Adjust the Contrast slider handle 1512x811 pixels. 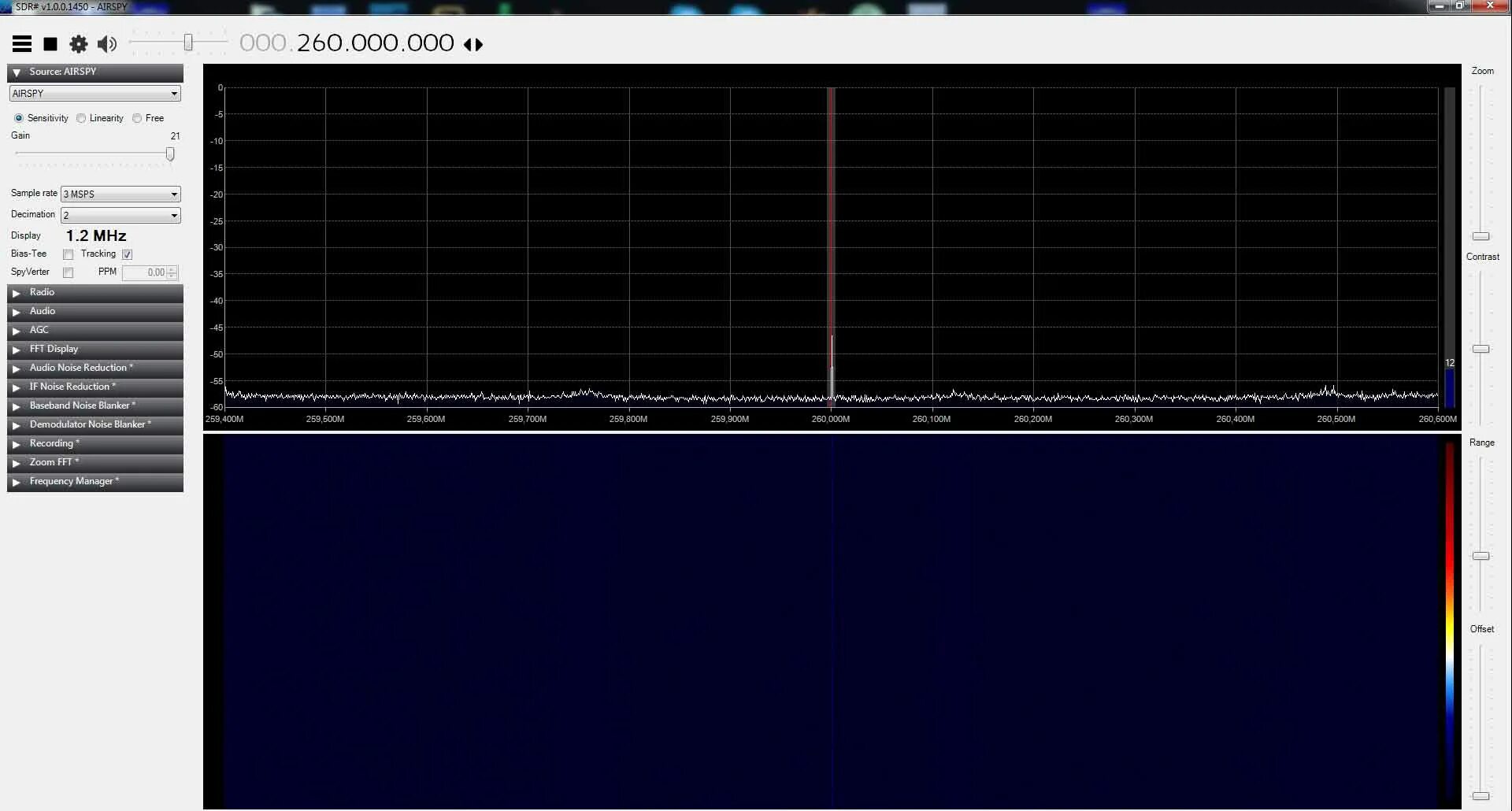click(1481, 349)
